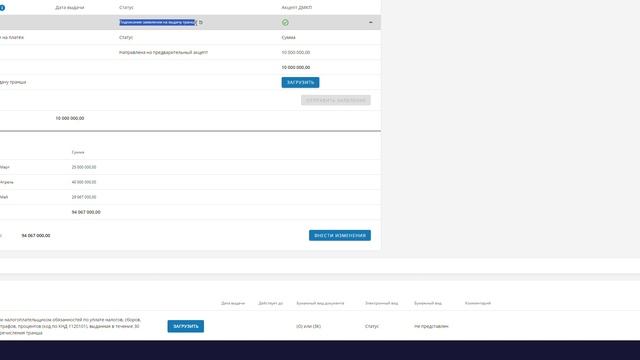
Task: Click the 'Действует до' column header
Action: [271, 303]
